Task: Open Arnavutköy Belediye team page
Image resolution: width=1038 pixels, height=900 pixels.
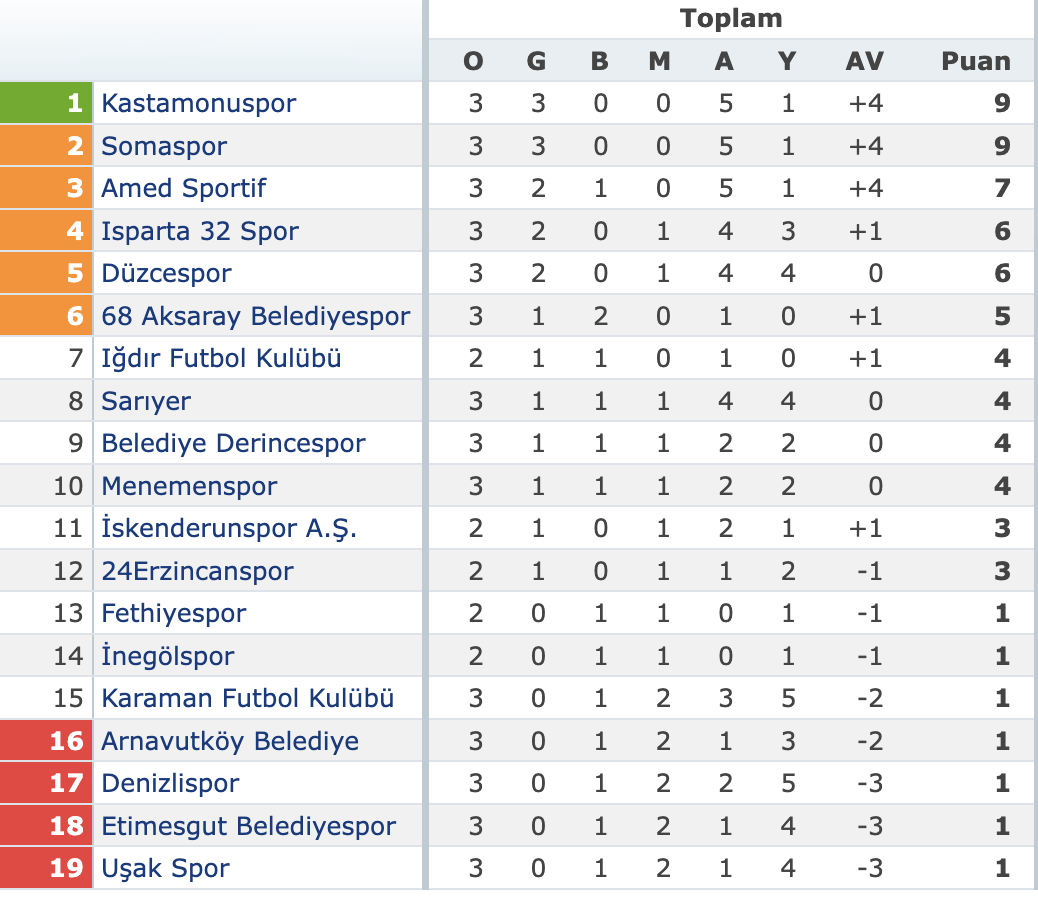Action: tap(230, 741)
